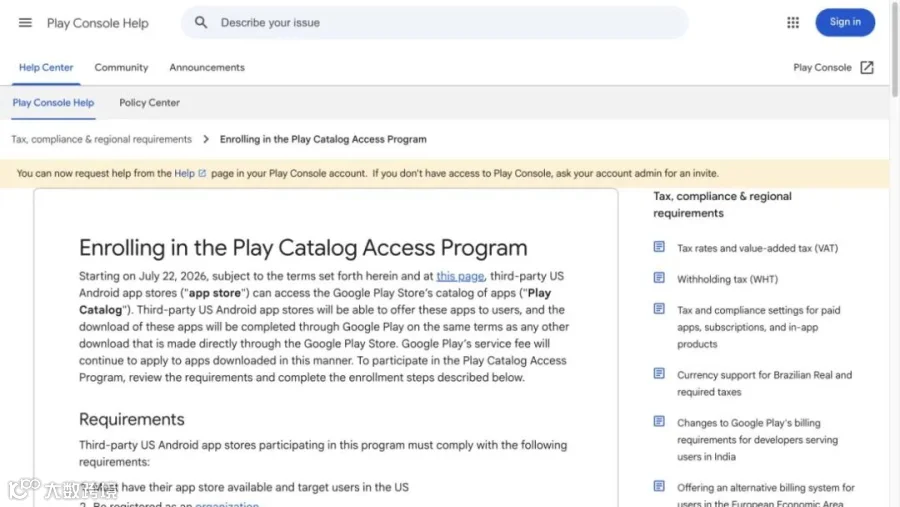Click the Help link in the yellow banner
Image resolution: width=900 pixels, height=507 pixels.
coord(184,173)
